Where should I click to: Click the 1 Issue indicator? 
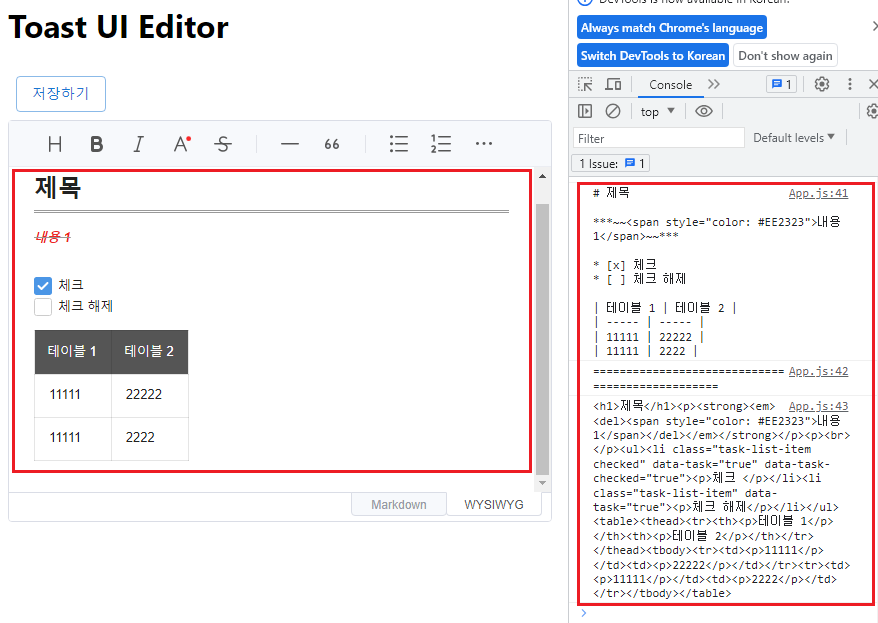pyautogui.click(x=611, y=163)
